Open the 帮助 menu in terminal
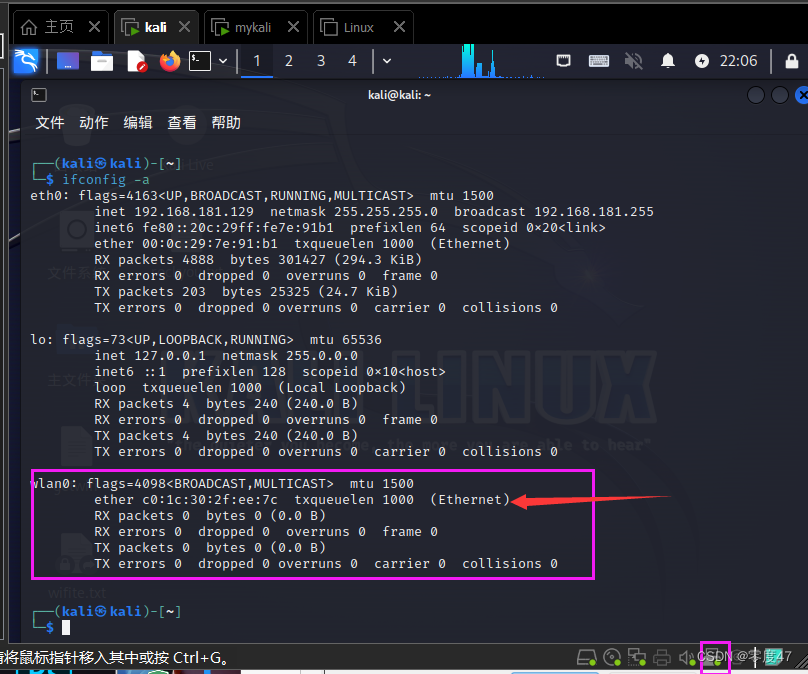The height and width of the screenshot is (674, 808). click(x=226, y=123)
